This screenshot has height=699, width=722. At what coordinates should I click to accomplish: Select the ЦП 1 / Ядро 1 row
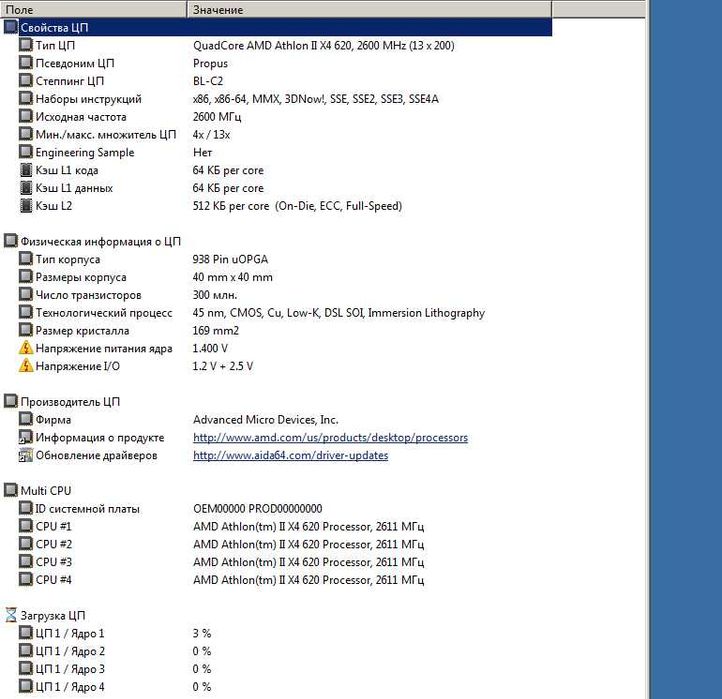tap(276, 633)
